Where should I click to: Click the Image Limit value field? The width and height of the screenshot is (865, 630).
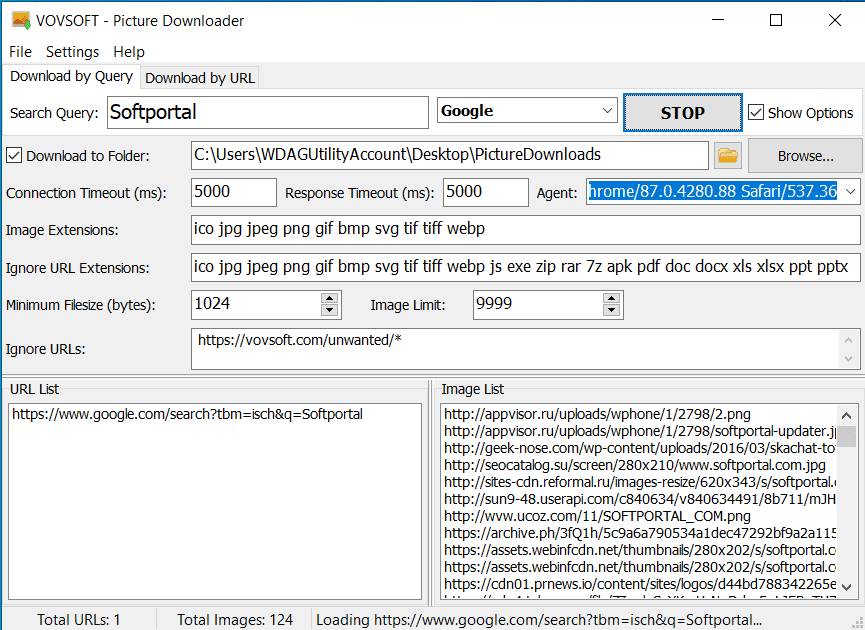click(538, 305)
